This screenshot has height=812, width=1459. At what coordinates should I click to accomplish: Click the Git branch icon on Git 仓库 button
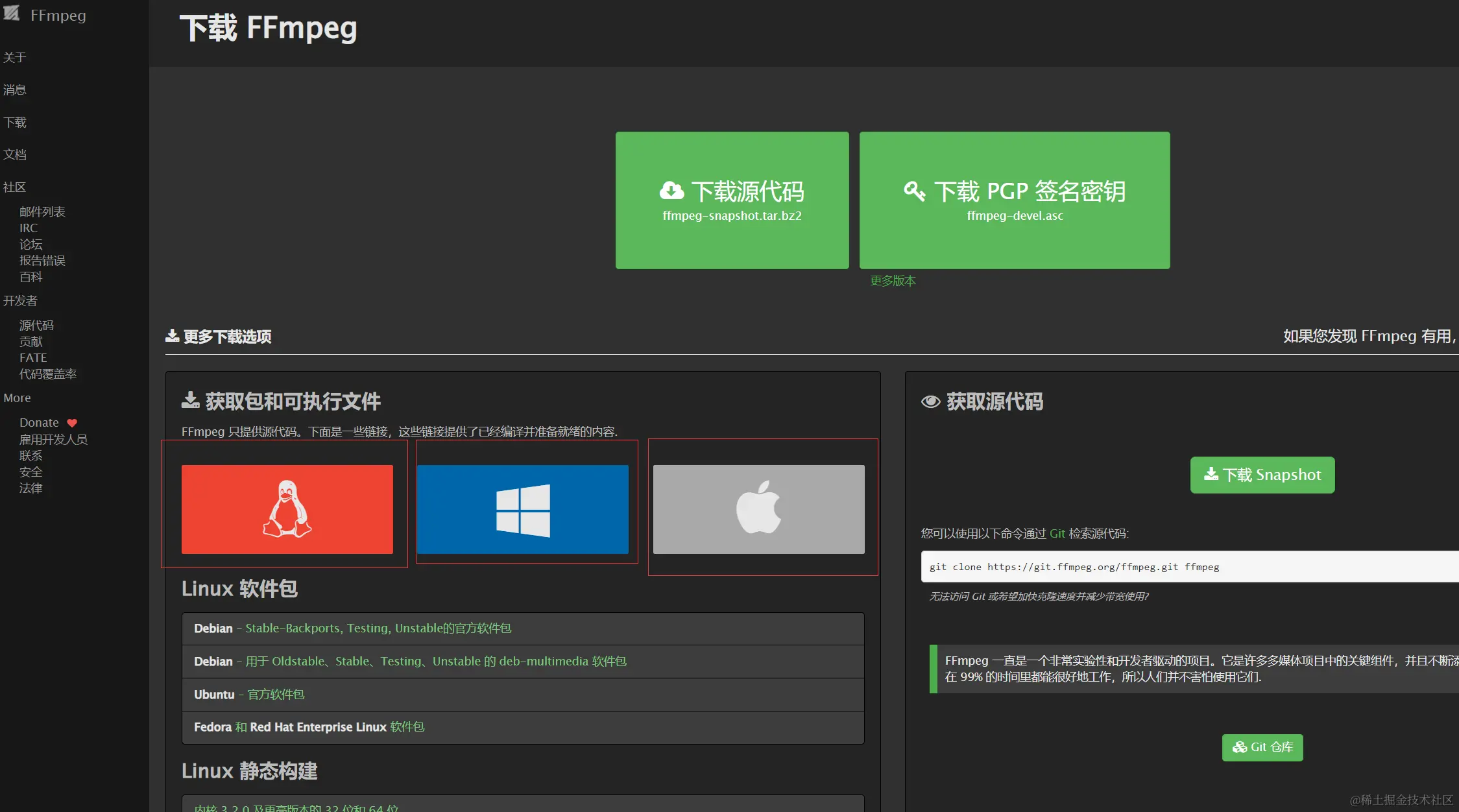1240,747
